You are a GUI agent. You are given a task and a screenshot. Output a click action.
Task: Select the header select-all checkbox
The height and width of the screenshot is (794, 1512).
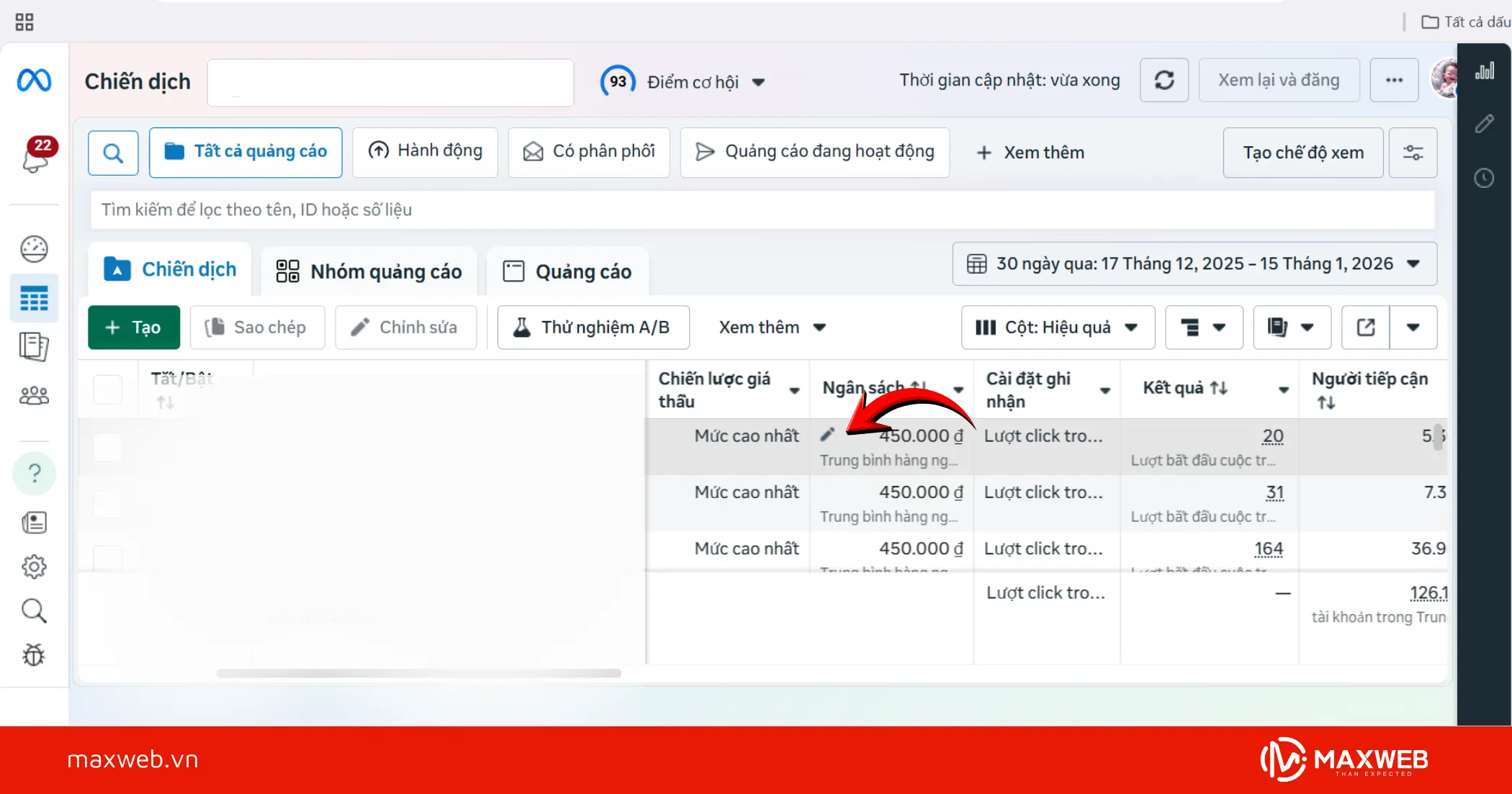point(107,389)
